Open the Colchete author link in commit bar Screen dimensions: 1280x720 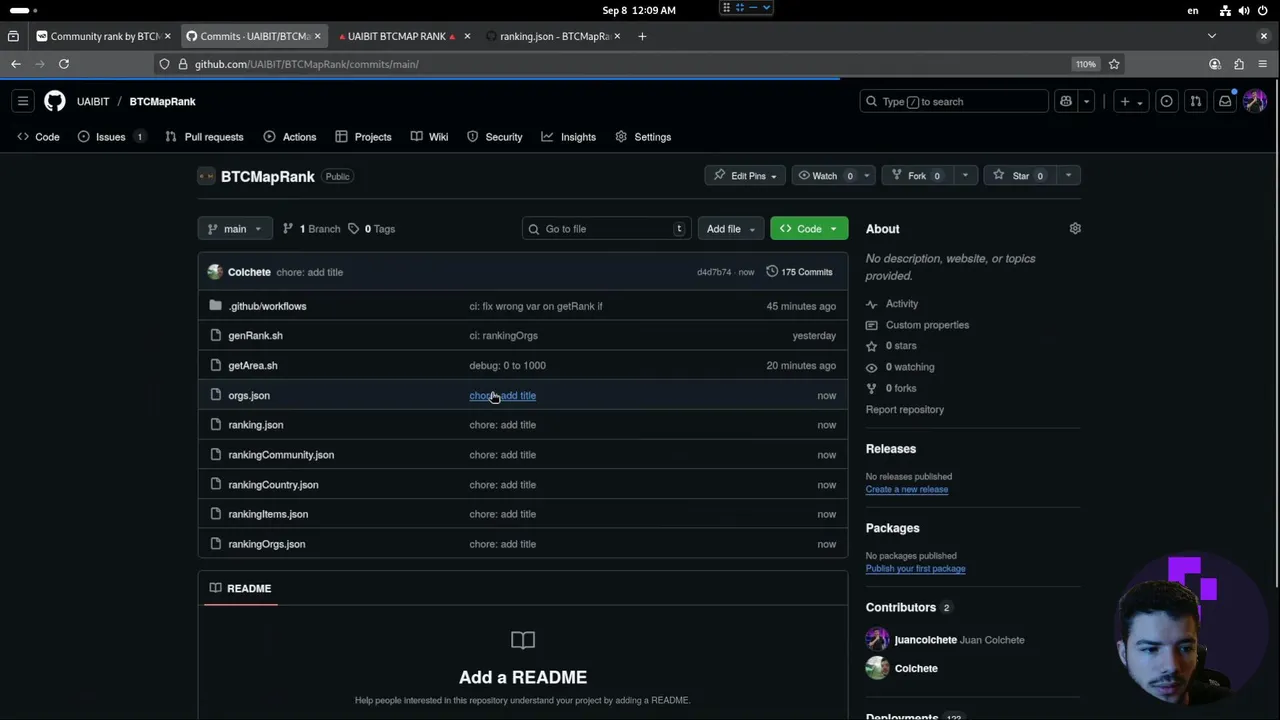coord(249,272)
